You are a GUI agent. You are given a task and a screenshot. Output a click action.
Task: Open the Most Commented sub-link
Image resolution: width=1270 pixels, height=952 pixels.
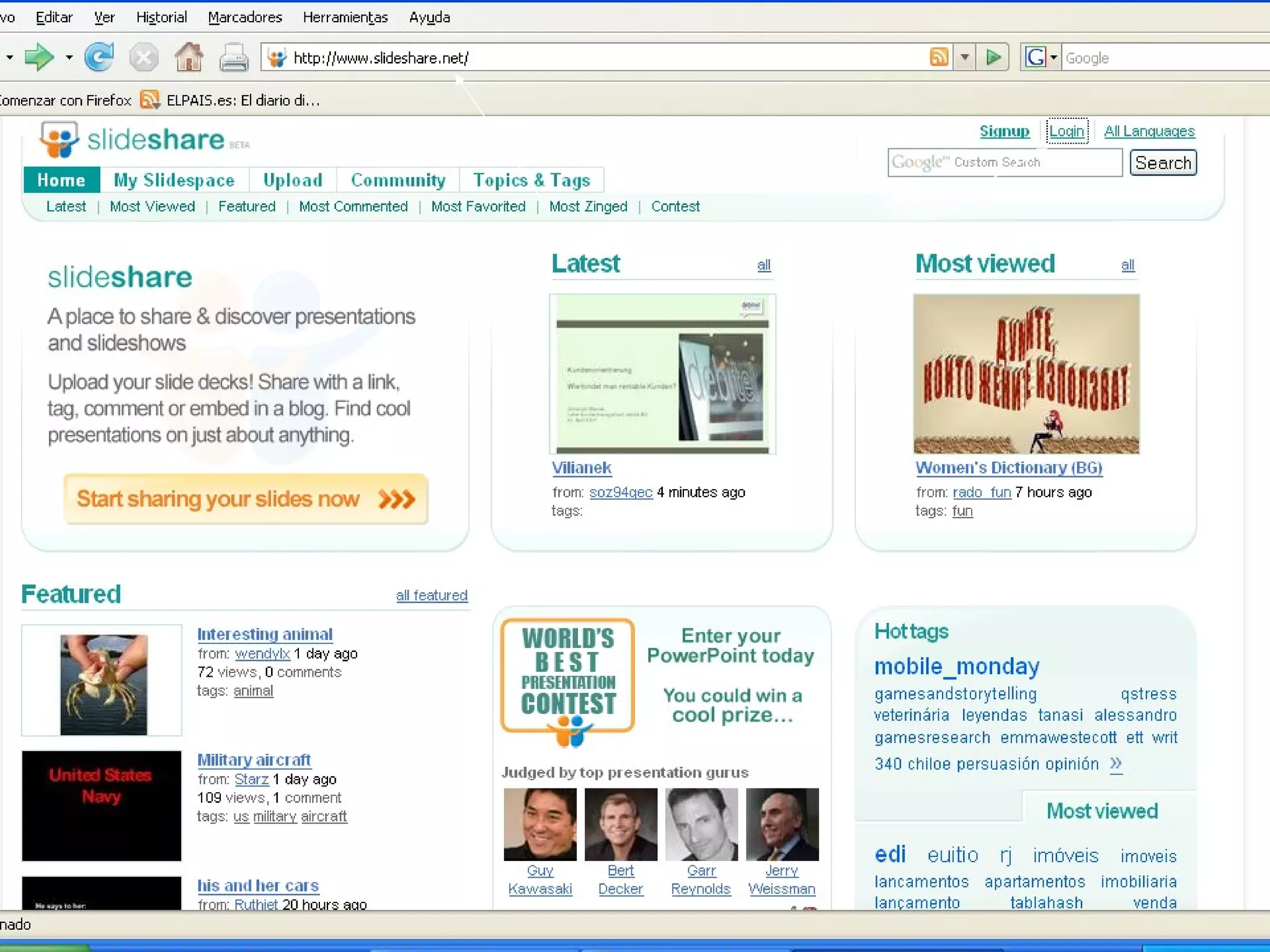(x=353, y=206)
